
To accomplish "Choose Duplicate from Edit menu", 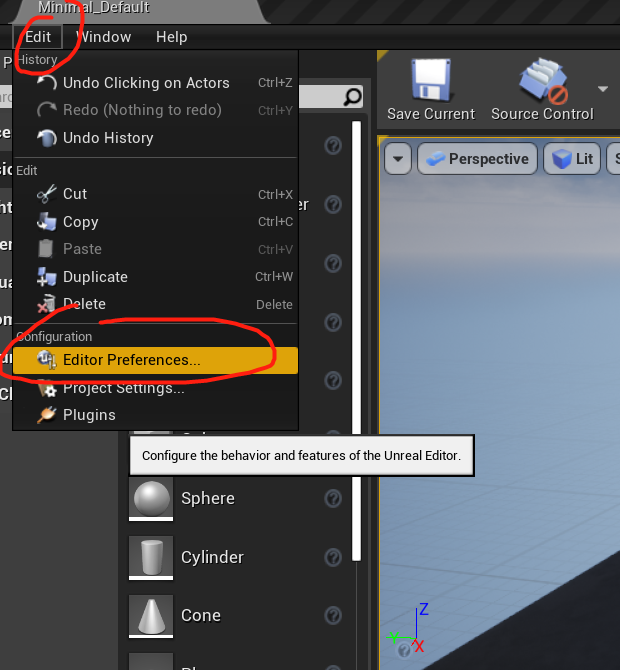I will (x=156, y=277).
